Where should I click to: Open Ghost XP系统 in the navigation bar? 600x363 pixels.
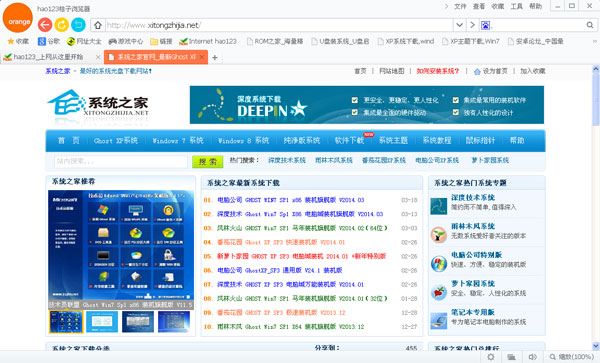click(116, 141)
